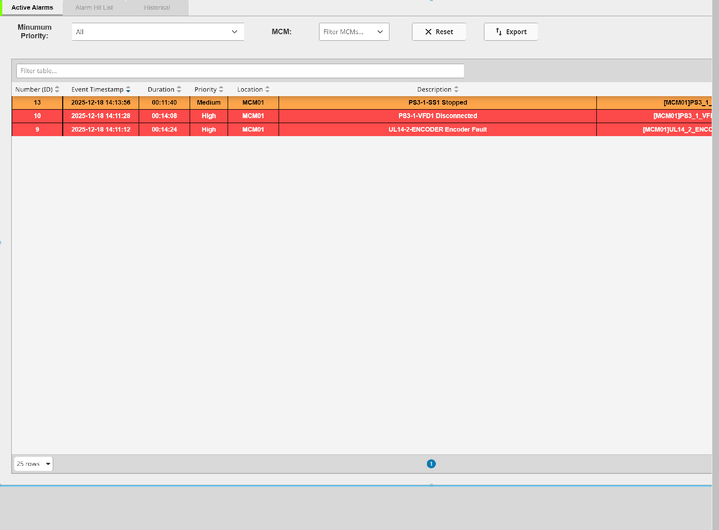
Task: Sort table by Priority column icon
Action: pyautogui.click(x=221, y=90)
